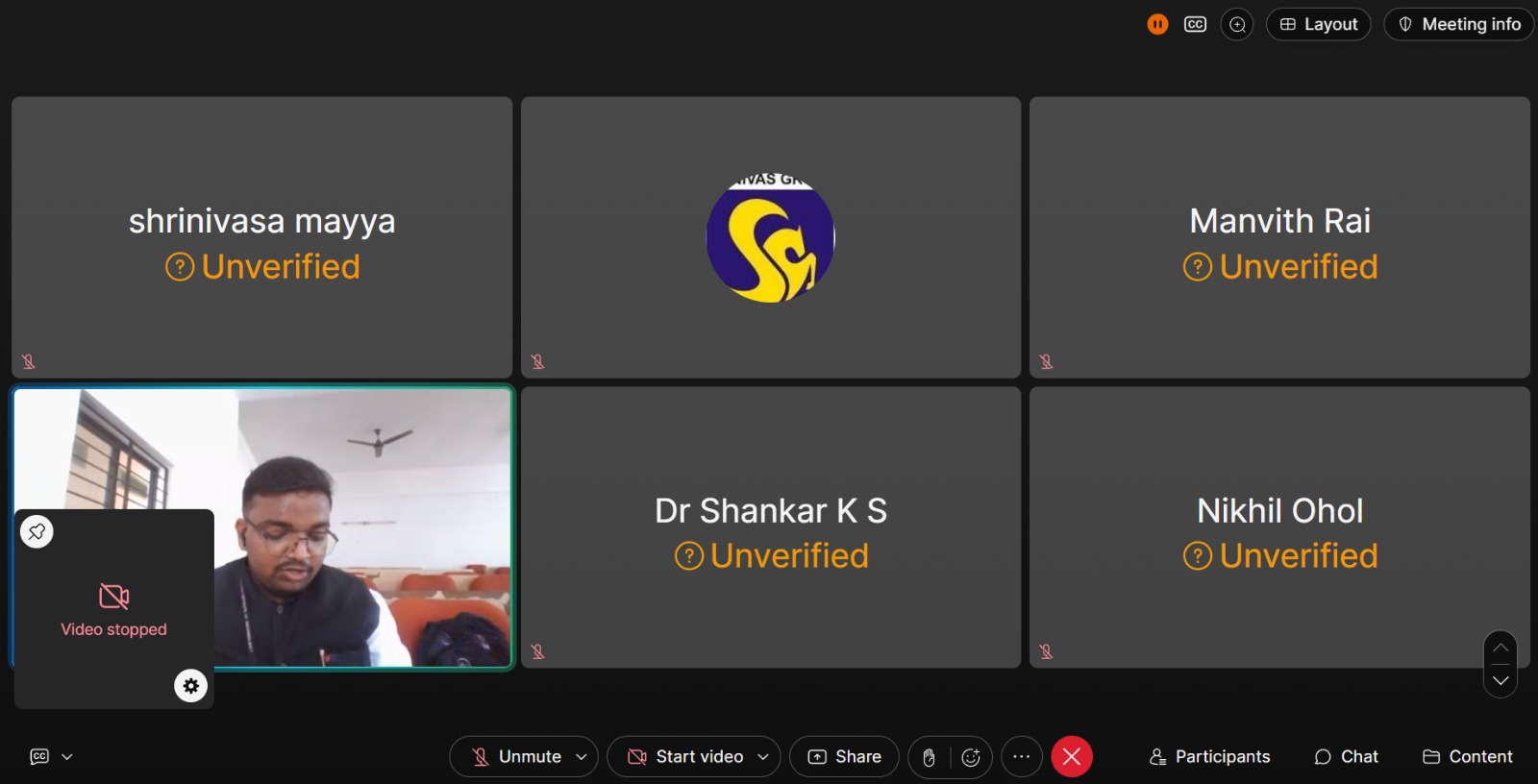
Task: Click the closed captions icon at top
Action: pos(1195,24)
